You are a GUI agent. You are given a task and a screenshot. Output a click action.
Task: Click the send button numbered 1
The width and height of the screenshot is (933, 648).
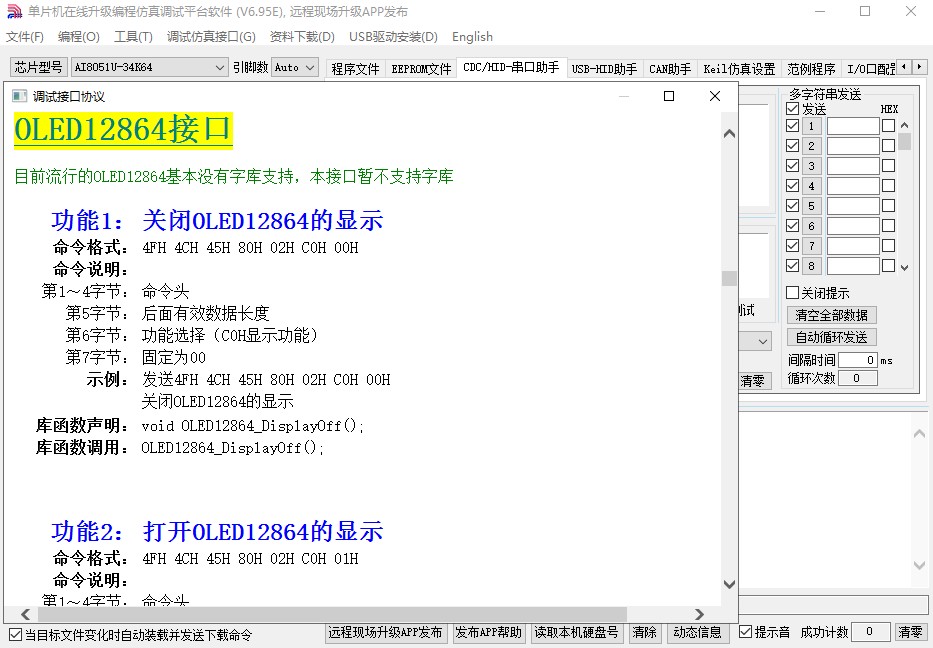(811, 126)
